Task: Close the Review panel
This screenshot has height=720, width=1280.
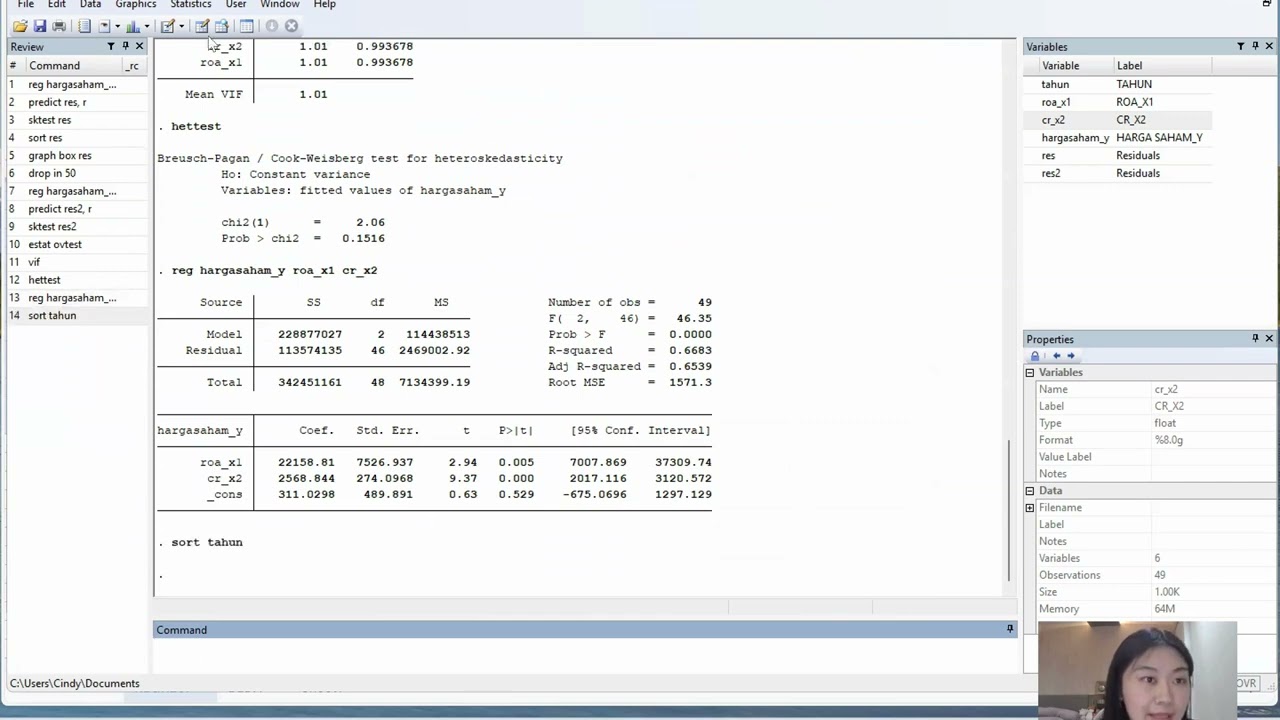Action: pyautogui.click(x=139, y=46)
